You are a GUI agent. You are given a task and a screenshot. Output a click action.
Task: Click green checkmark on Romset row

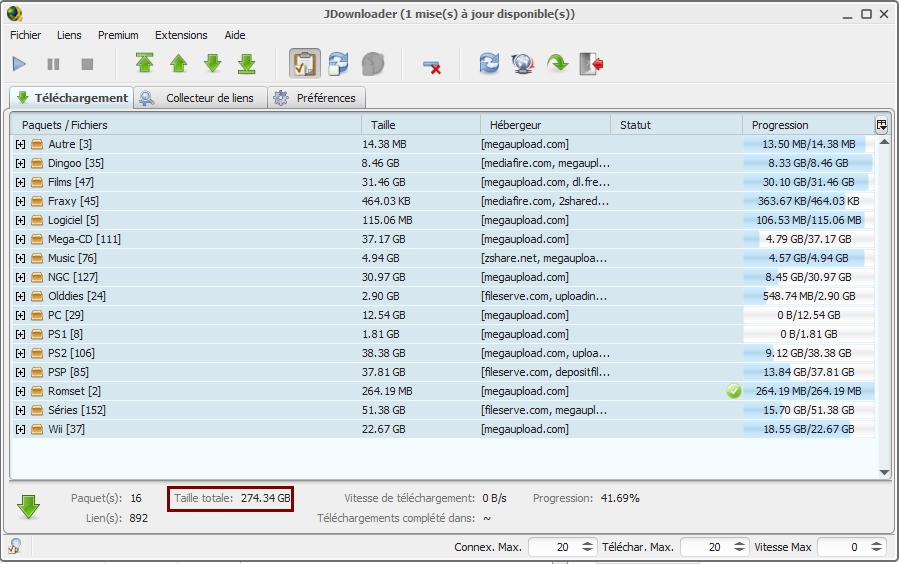733,391
